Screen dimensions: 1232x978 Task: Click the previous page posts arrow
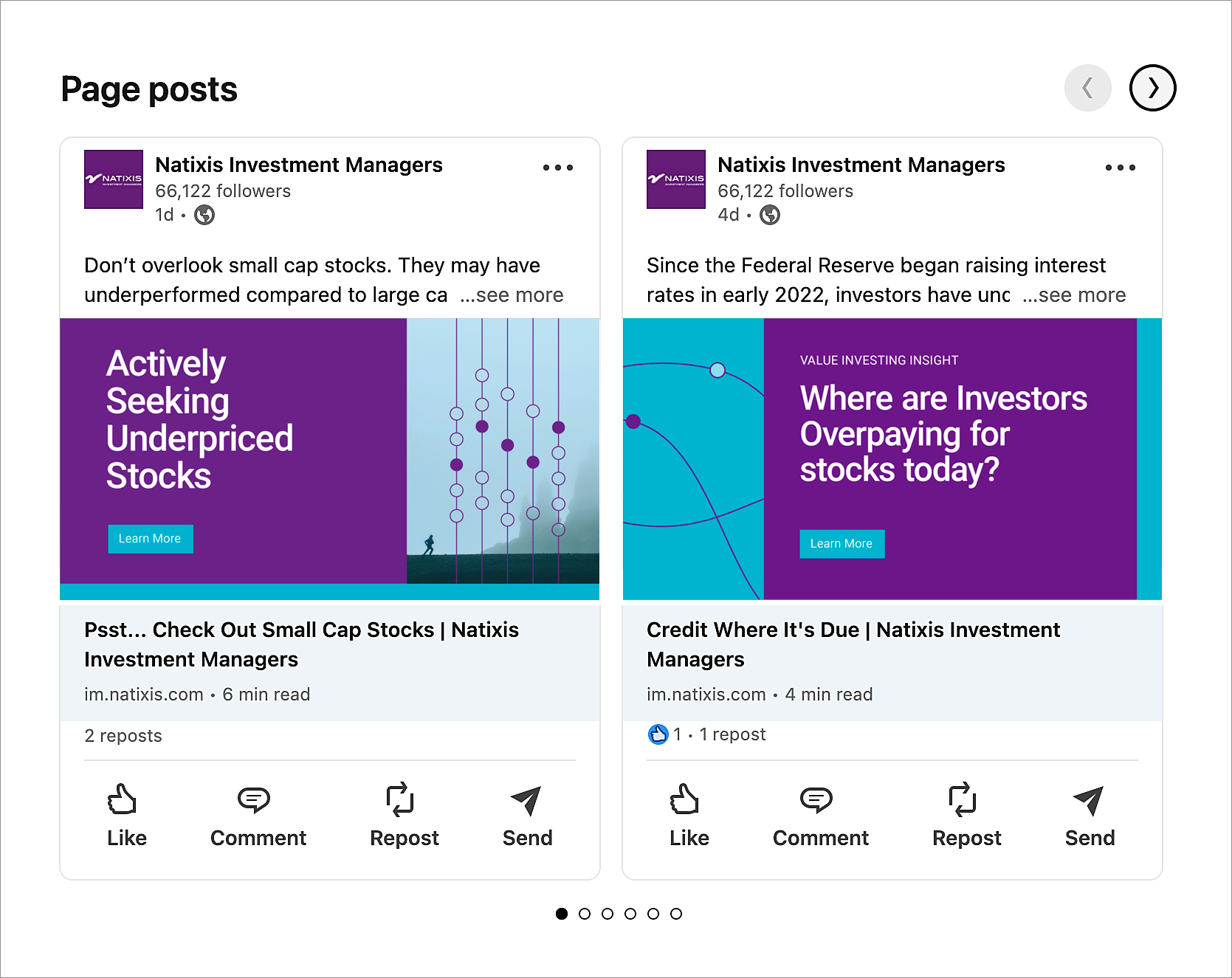(x=1087, y=88)
